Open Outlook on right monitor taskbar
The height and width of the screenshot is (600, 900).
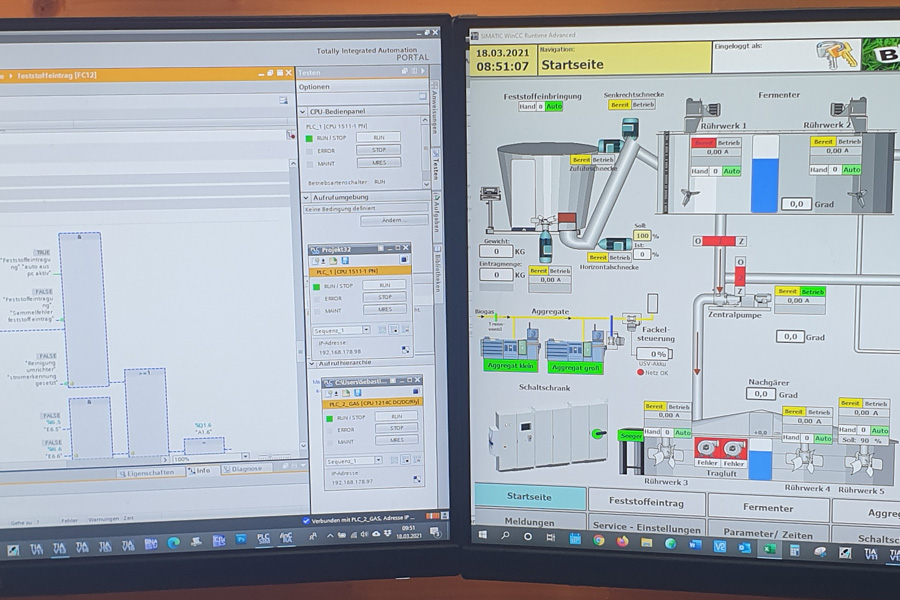click(x=744, y=548)
